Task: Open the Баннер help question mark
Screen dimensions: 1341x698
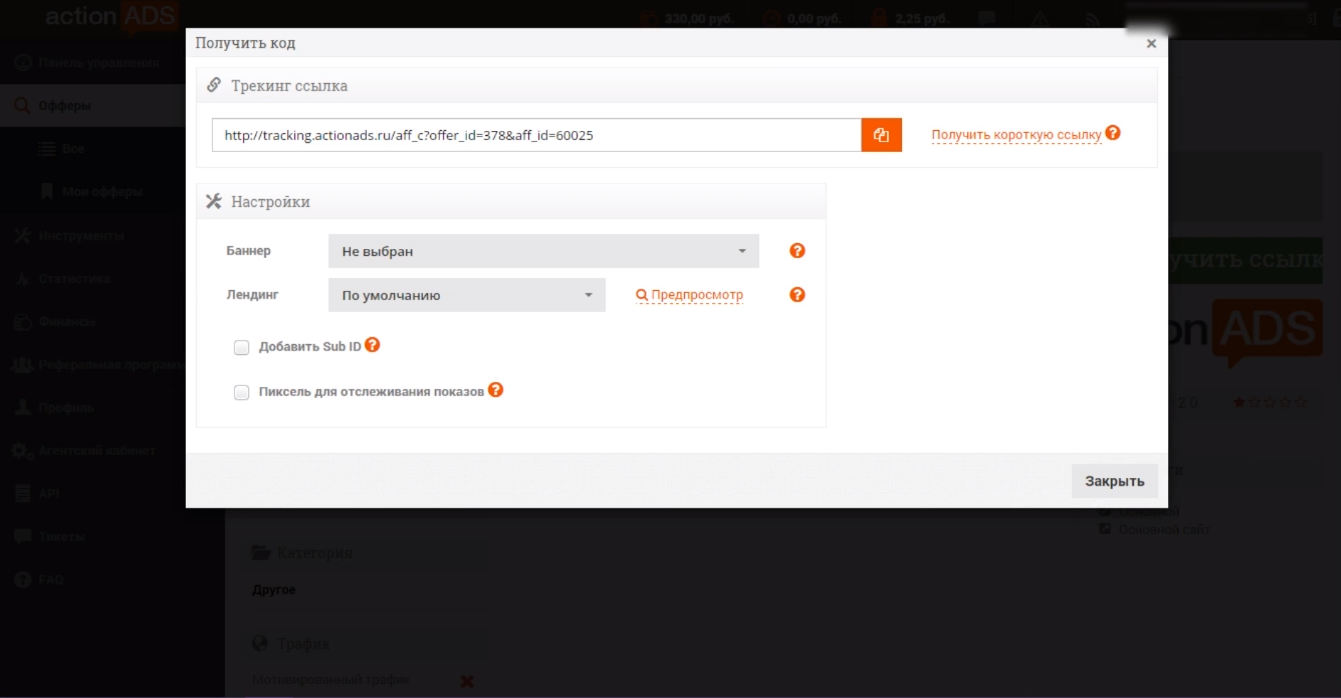Action: (797, 251)
